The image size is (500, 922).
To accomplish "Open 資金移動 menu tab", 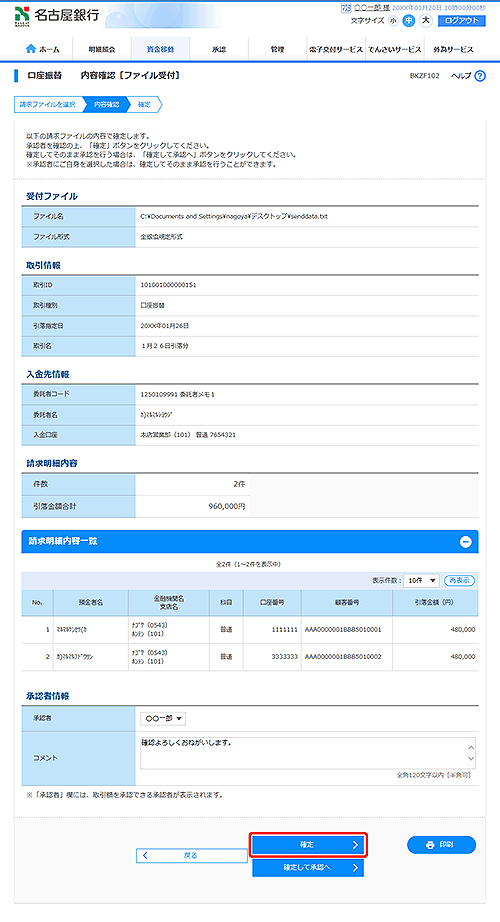I will (160, 49).
